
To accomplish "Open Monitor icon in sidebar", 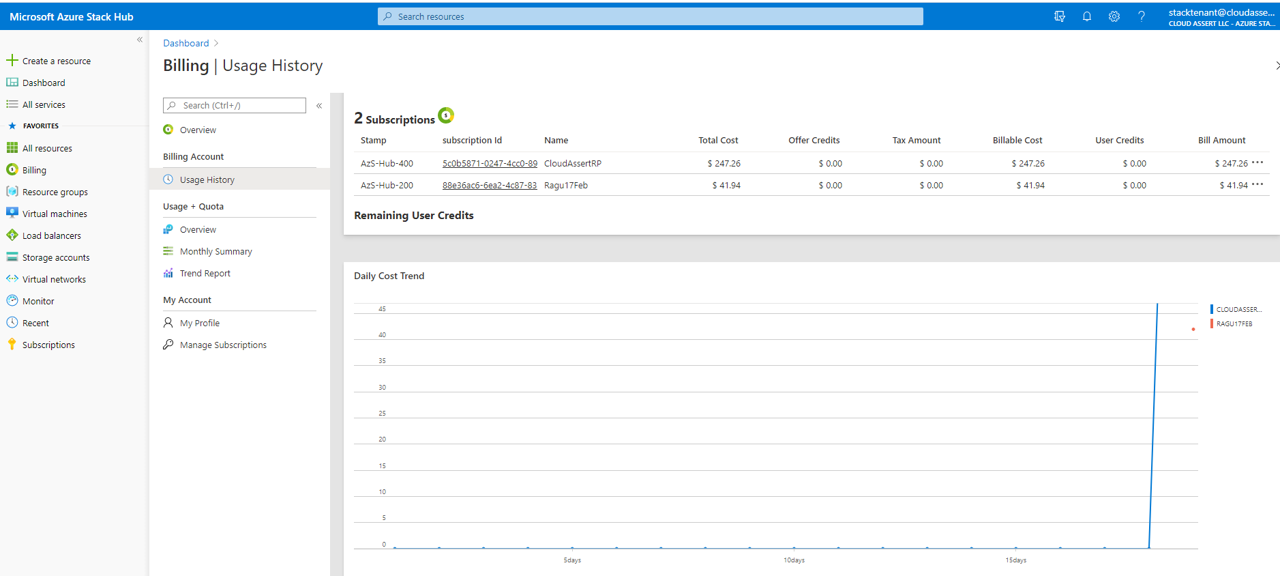I will pyautogui.click(x=12, y=301).
